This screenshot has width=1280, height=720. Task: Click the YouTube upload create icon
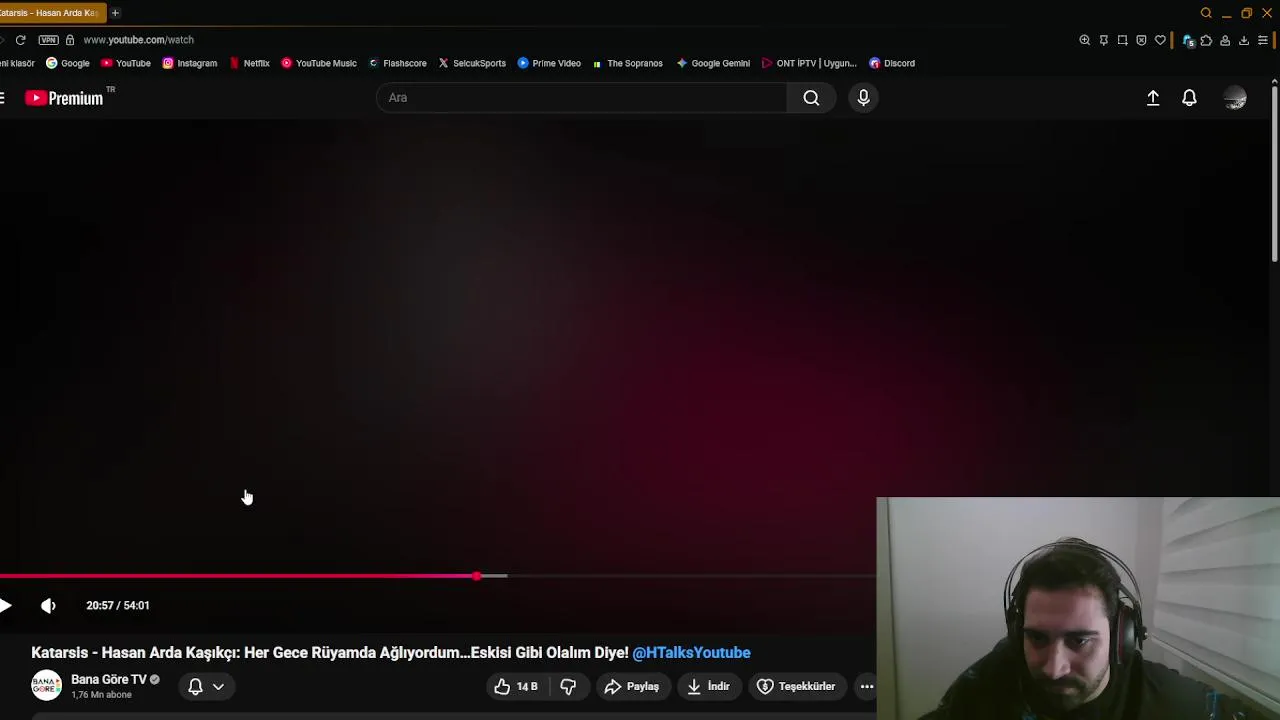pos(1153,98)
